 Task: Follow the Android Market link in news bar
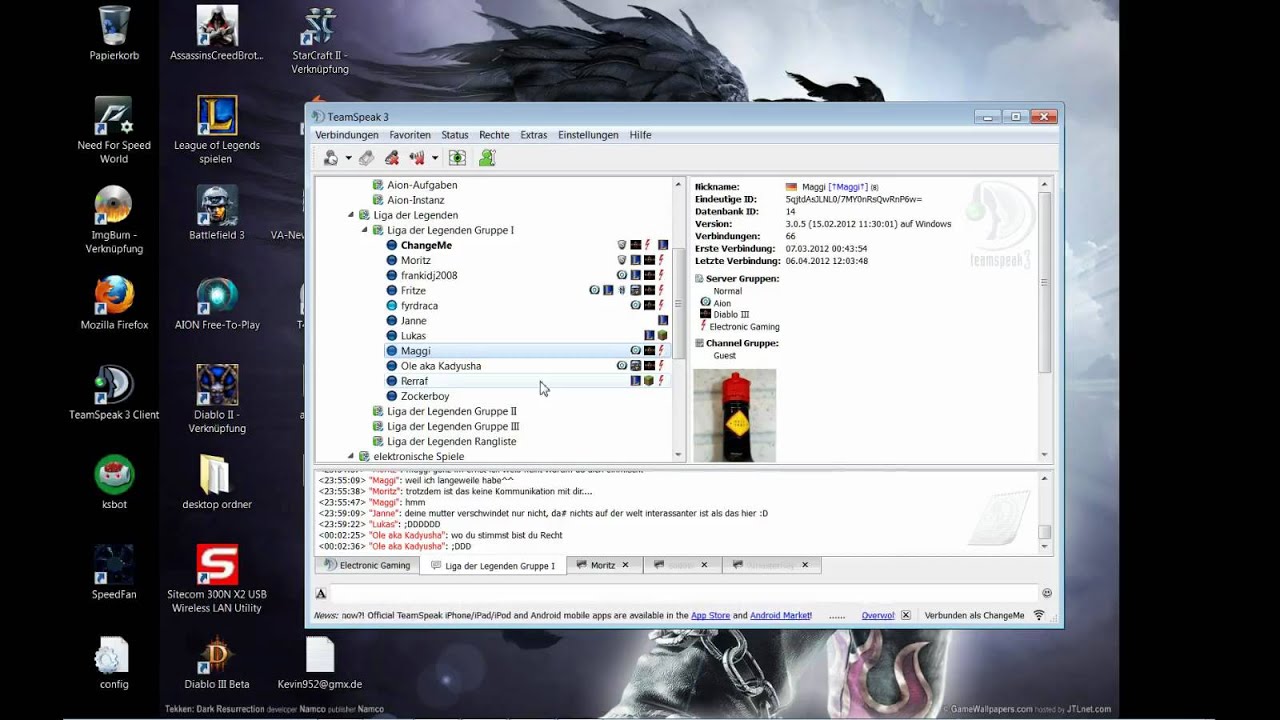point(781,616)
